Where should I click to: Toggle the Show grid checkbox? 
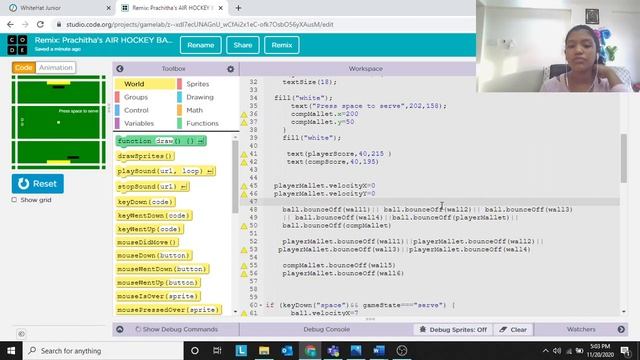[x=14, y=200]
